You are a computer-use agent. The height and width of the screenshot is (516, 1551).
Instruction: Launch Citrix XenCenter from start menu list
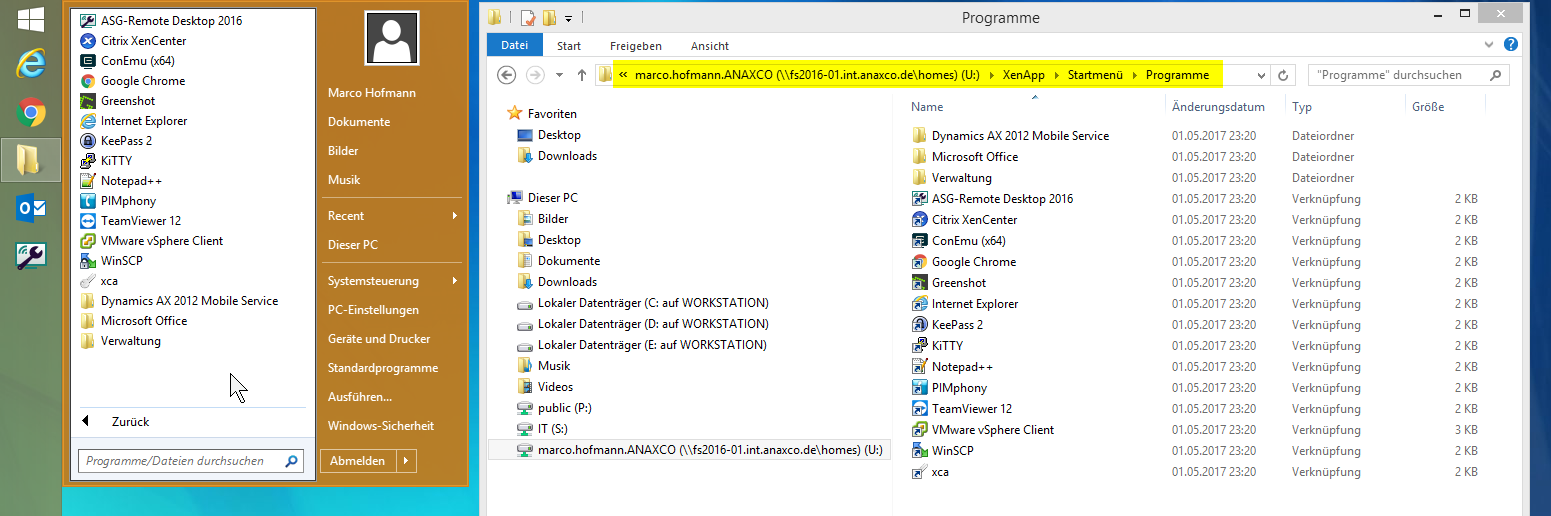133,41
